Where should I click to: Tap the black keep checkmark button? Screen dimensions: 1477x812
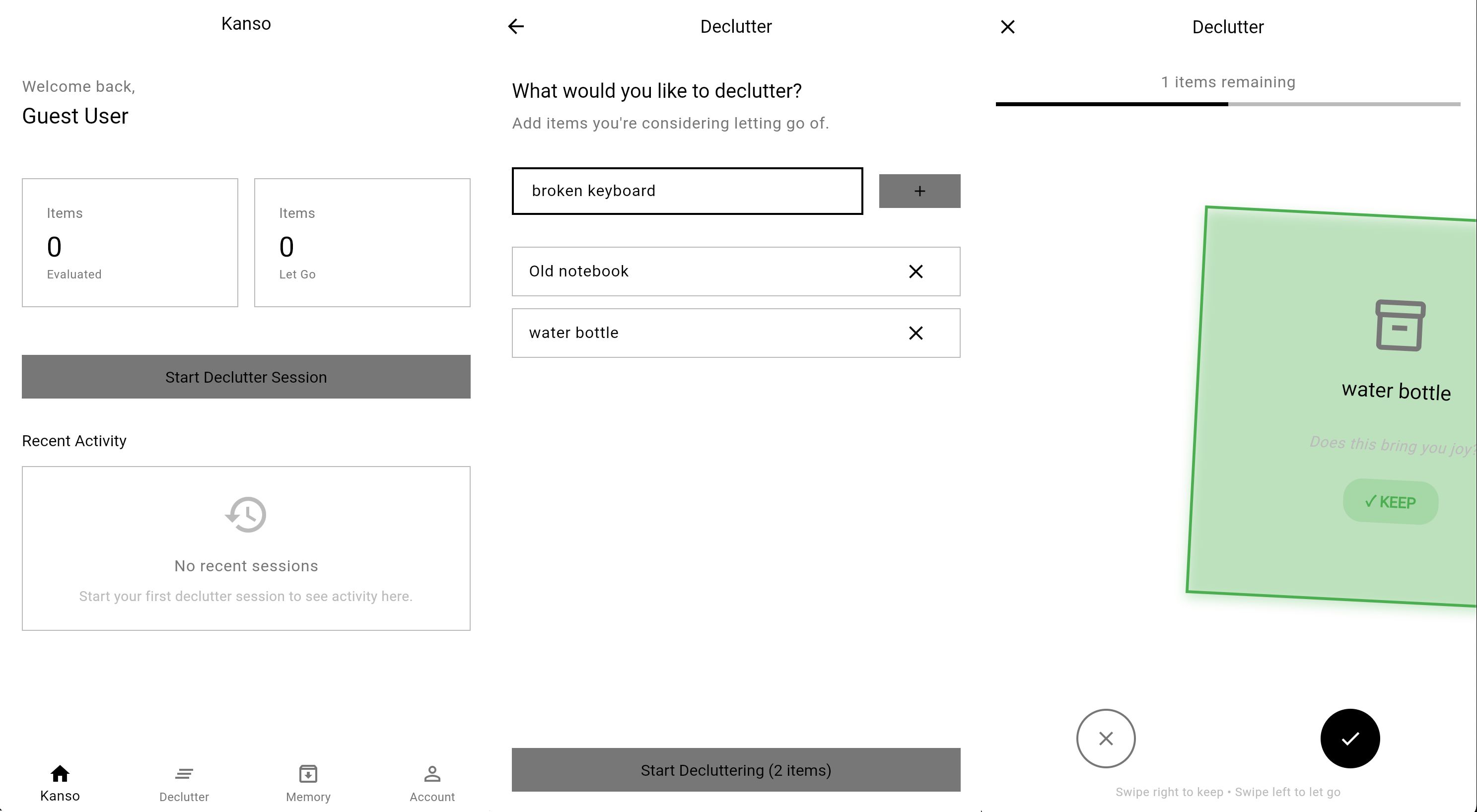1350,738
